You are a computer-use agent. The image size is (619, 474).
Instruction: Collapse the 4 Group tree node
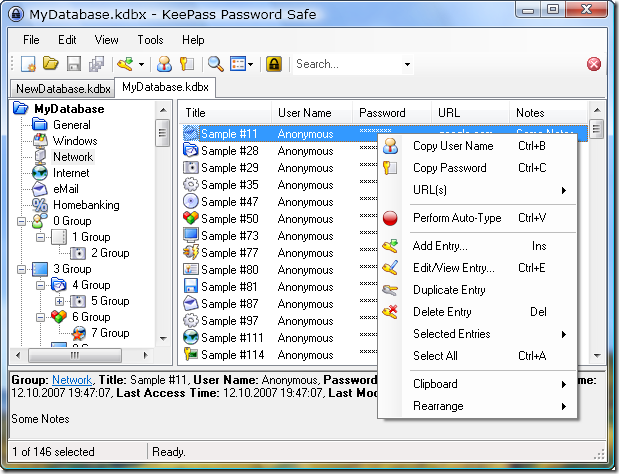pyautogui.click(x=40, y=285)
